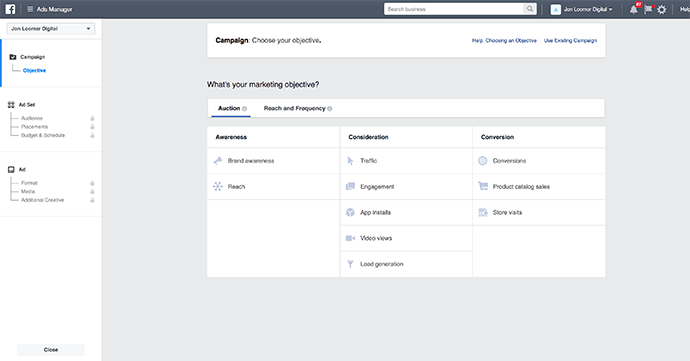Switch to the Reach and Frequency tab
The height and width of the screenshot is (361, 690).
(297, 108)
